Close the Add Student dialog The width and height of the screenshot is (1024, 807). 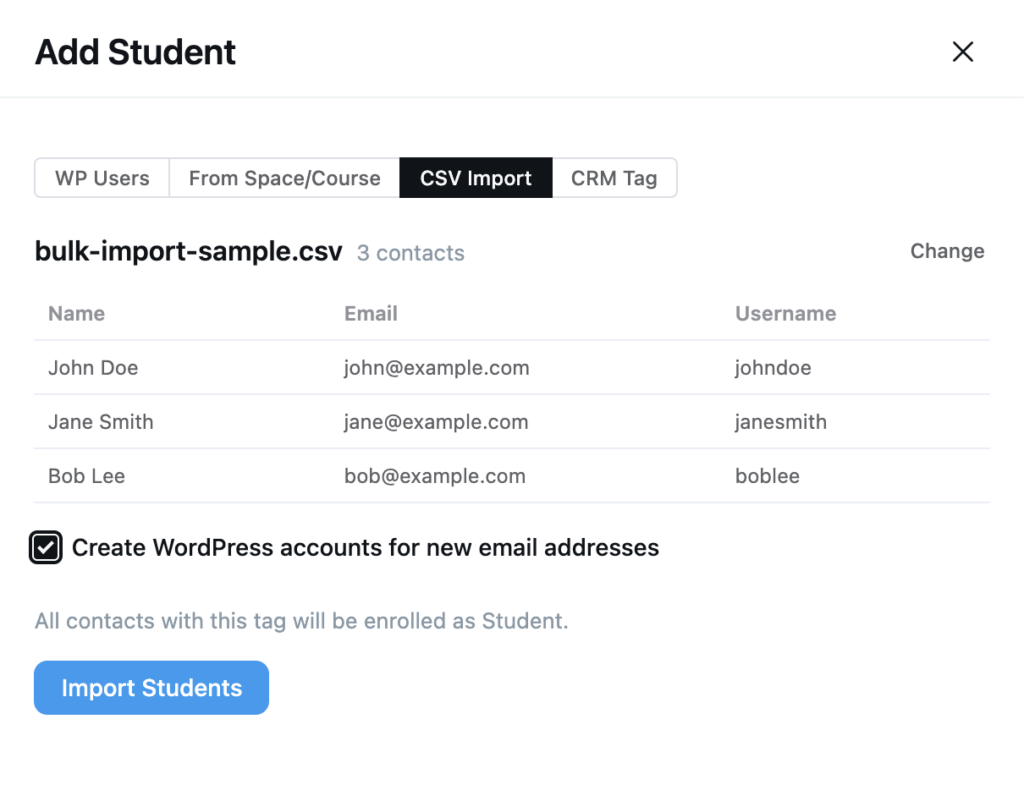click(x=962, y=51)
